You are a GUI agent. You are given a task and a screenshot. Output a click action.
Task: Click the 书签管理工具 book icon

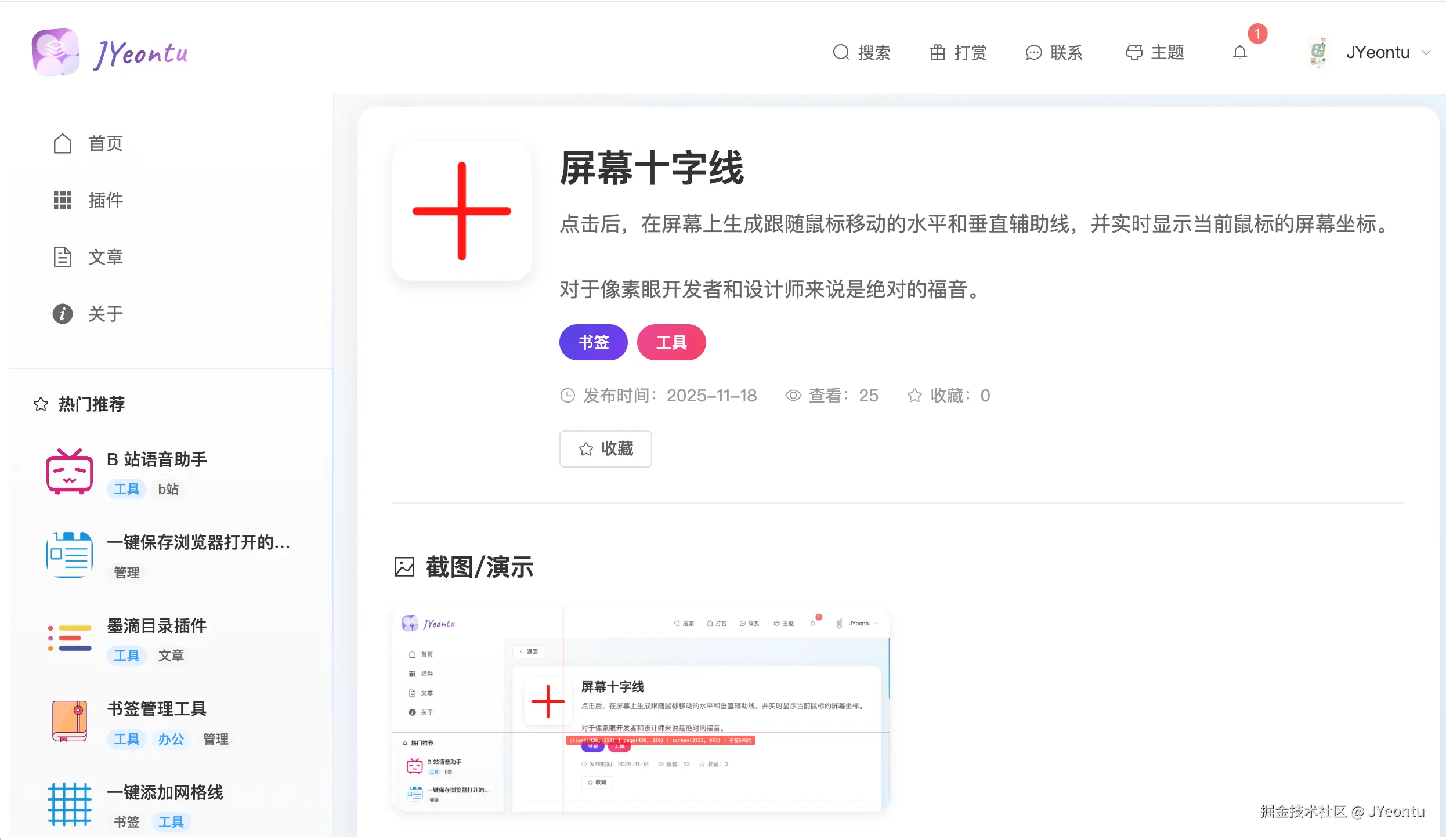[70, 721]
